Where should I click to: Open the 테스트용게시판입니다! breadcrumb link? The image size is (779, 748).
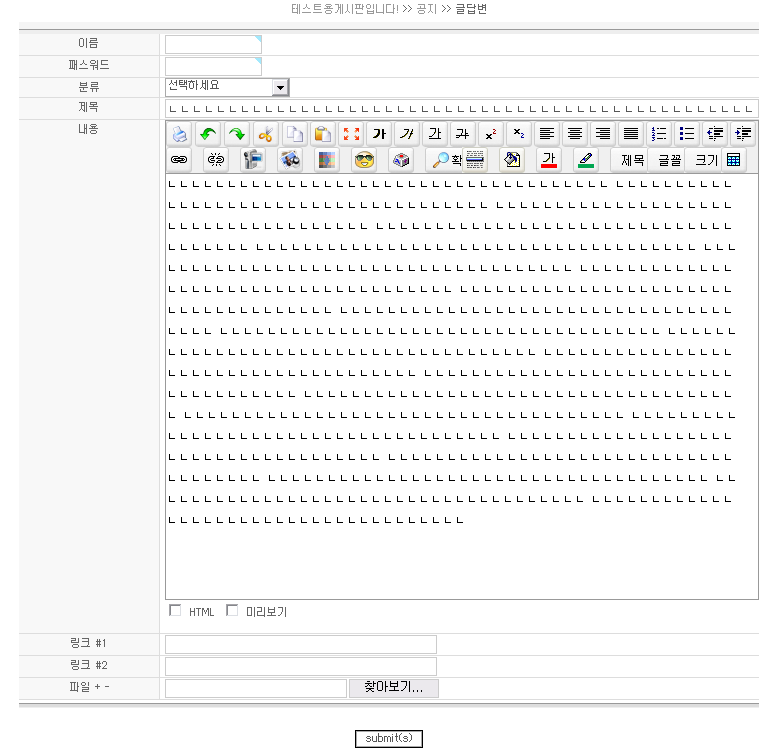pos(345,9)
